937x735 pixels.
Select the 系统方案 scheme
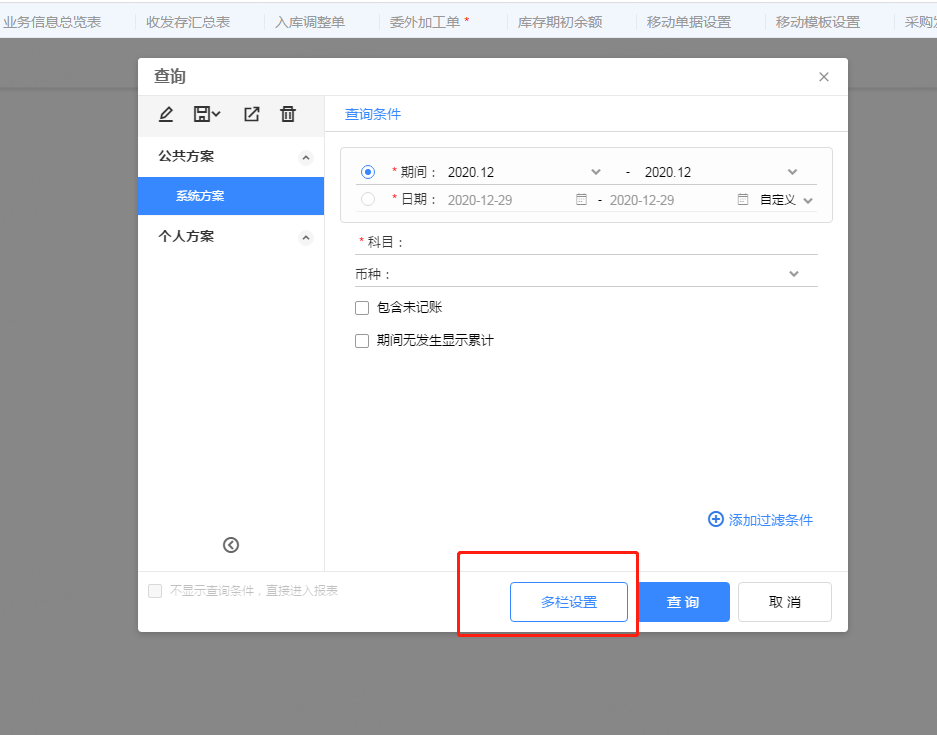(x=231, y=196)
